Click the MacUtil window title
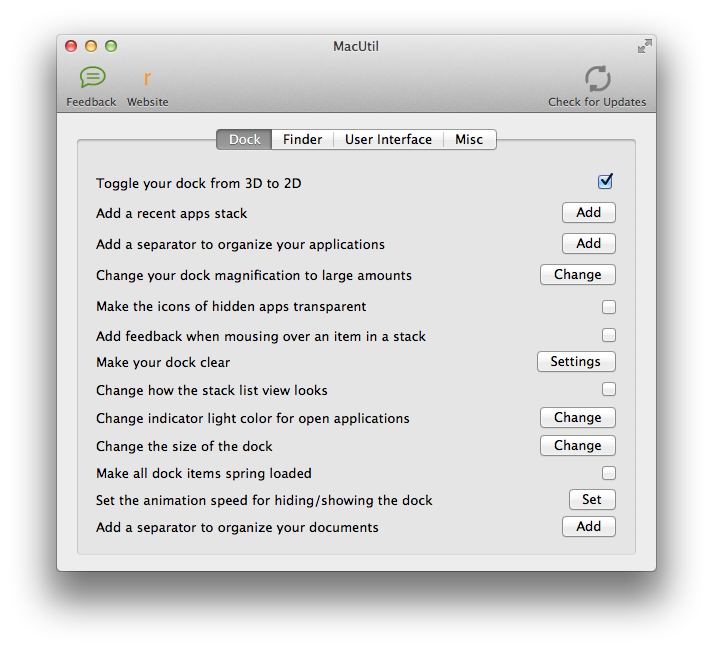The height and width of the screenshot is (650, 713). [x=356, y=46]
